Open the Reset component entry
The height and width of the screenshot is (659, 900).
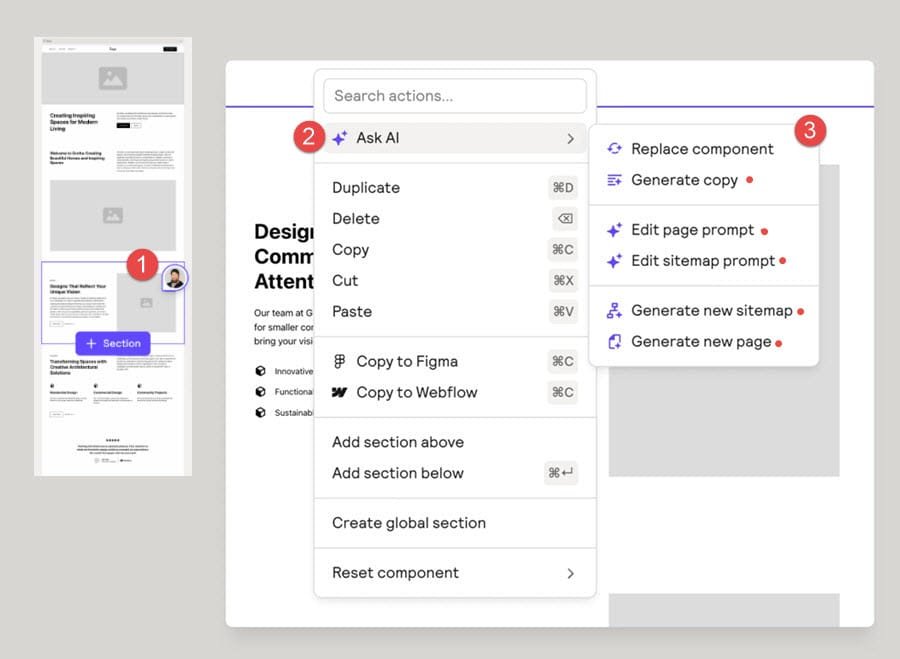[x=455, y=573]
